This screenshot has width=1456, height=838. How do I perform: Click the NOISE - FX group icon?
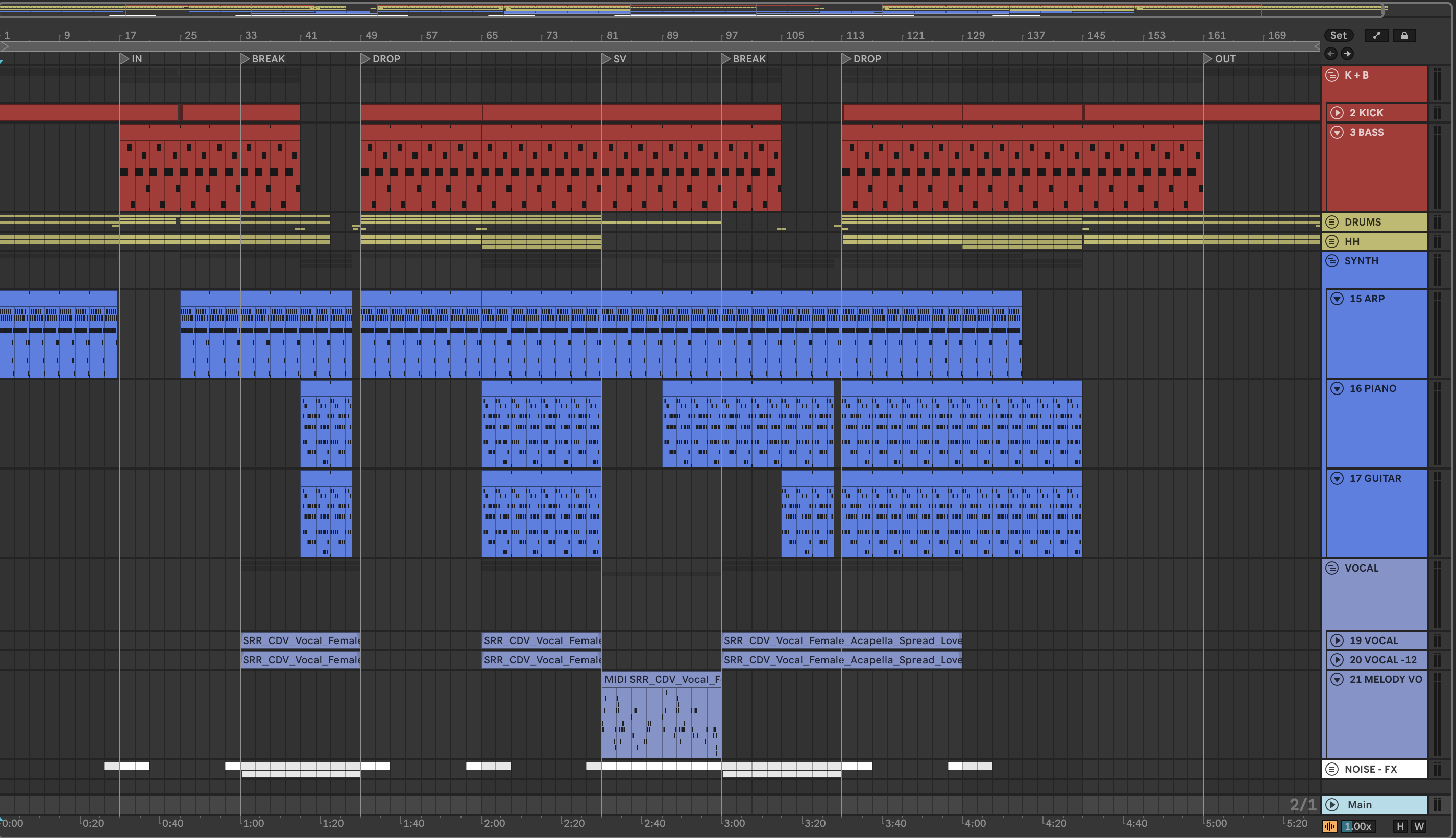coord(1331,769)
